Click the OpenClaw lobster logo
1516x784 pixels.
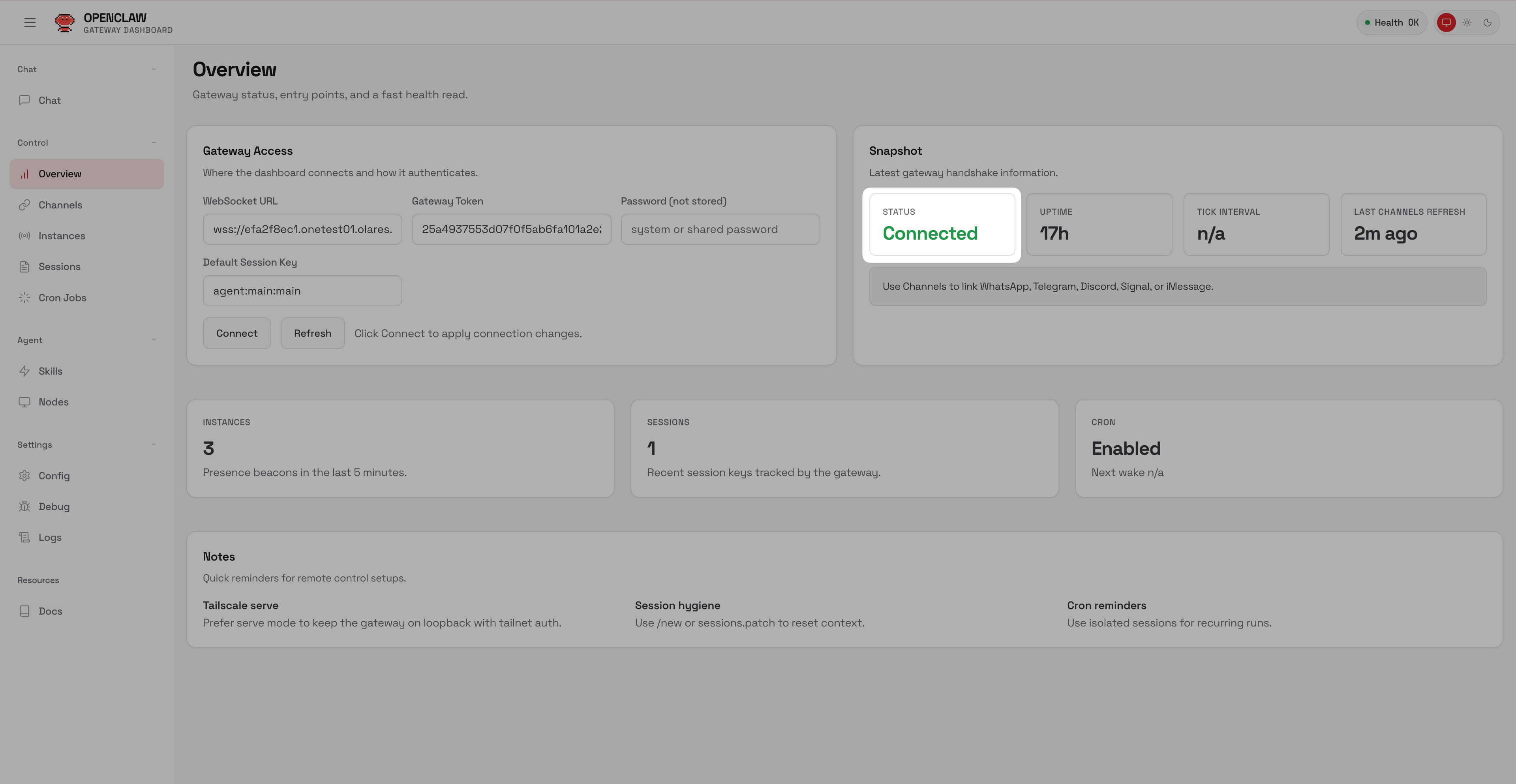point(64,23)
